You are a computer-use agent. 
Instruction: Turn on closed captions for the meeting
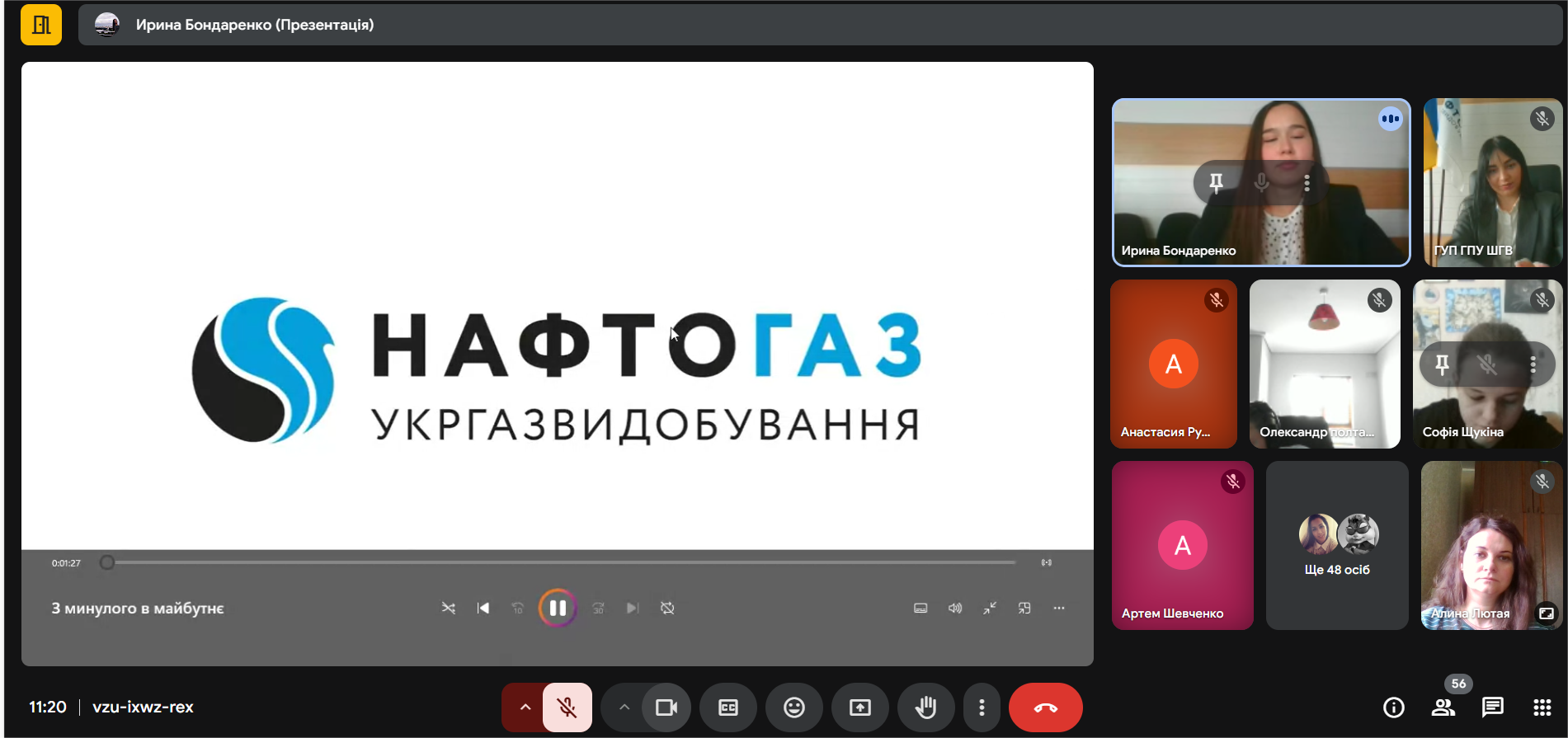pyautogui.click(x=728, y=707)
